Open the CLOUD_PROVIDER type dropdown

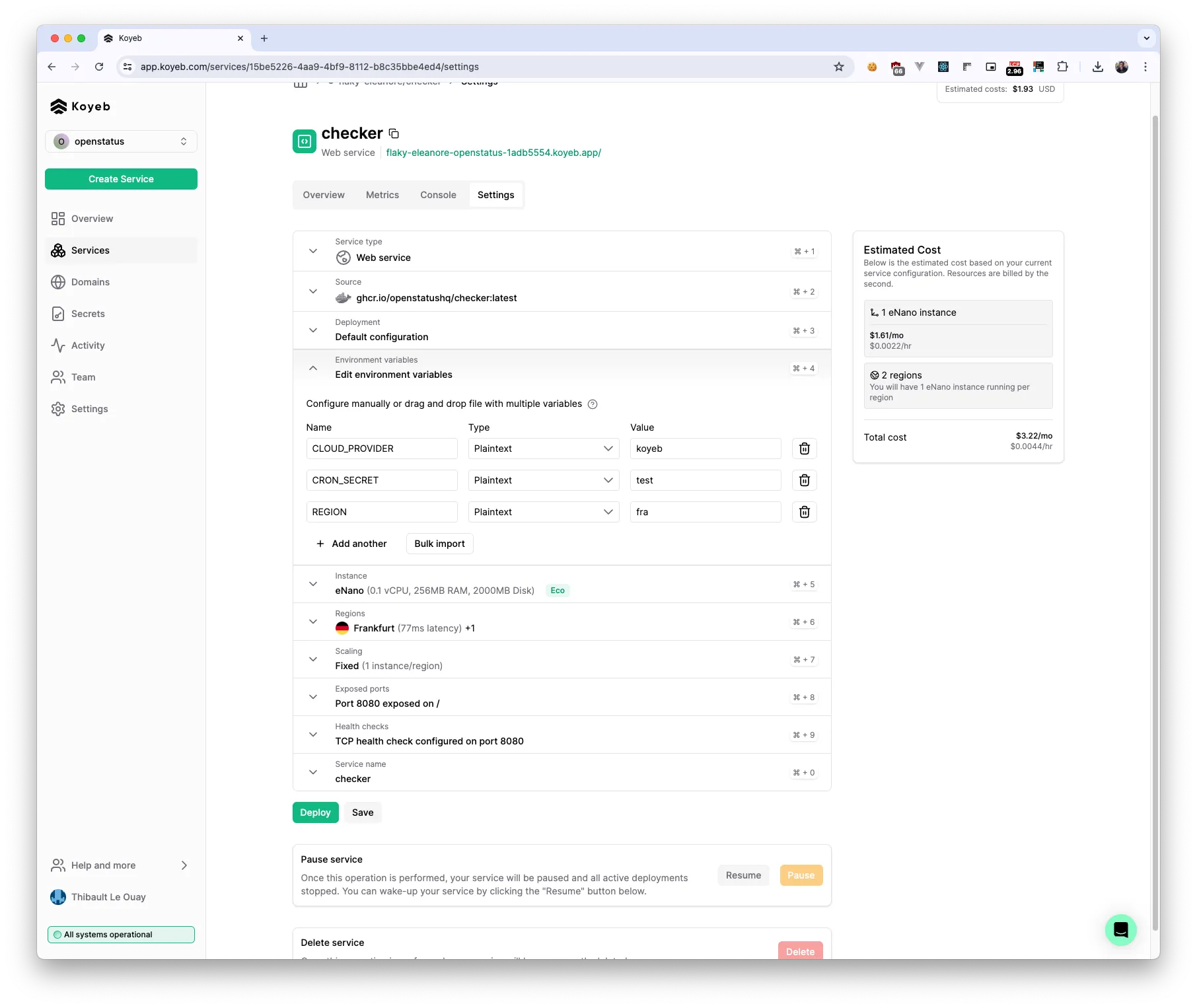[x=543, y=449]
